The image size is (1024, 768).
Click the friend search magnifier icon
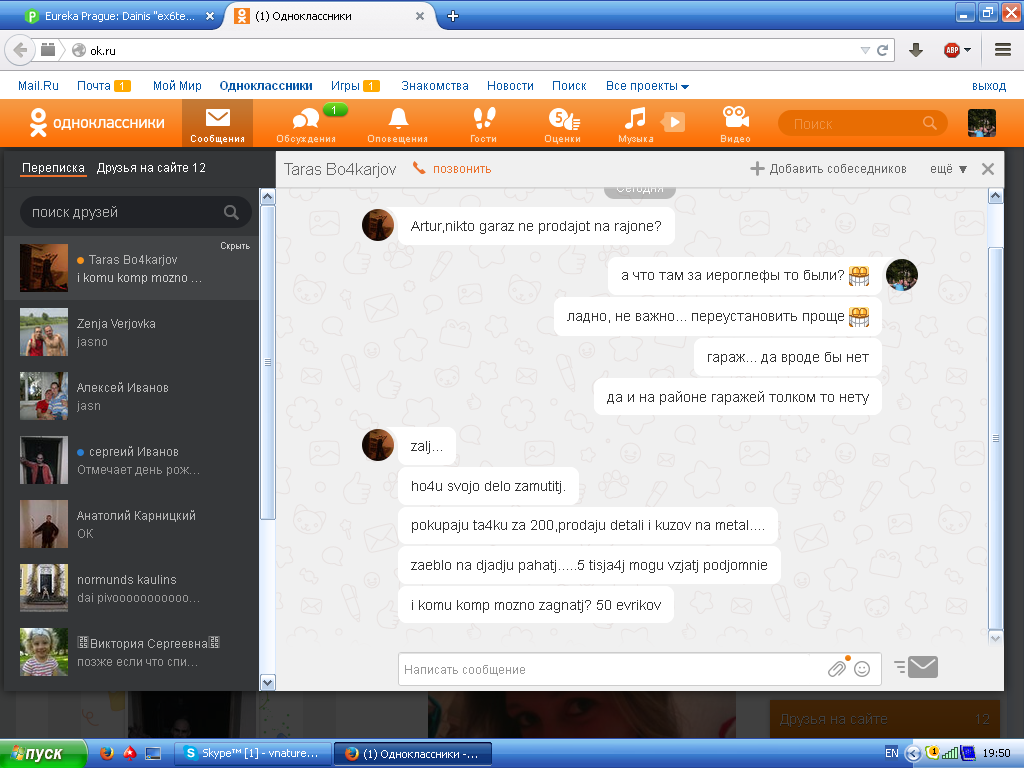click(x=231, y=212)
